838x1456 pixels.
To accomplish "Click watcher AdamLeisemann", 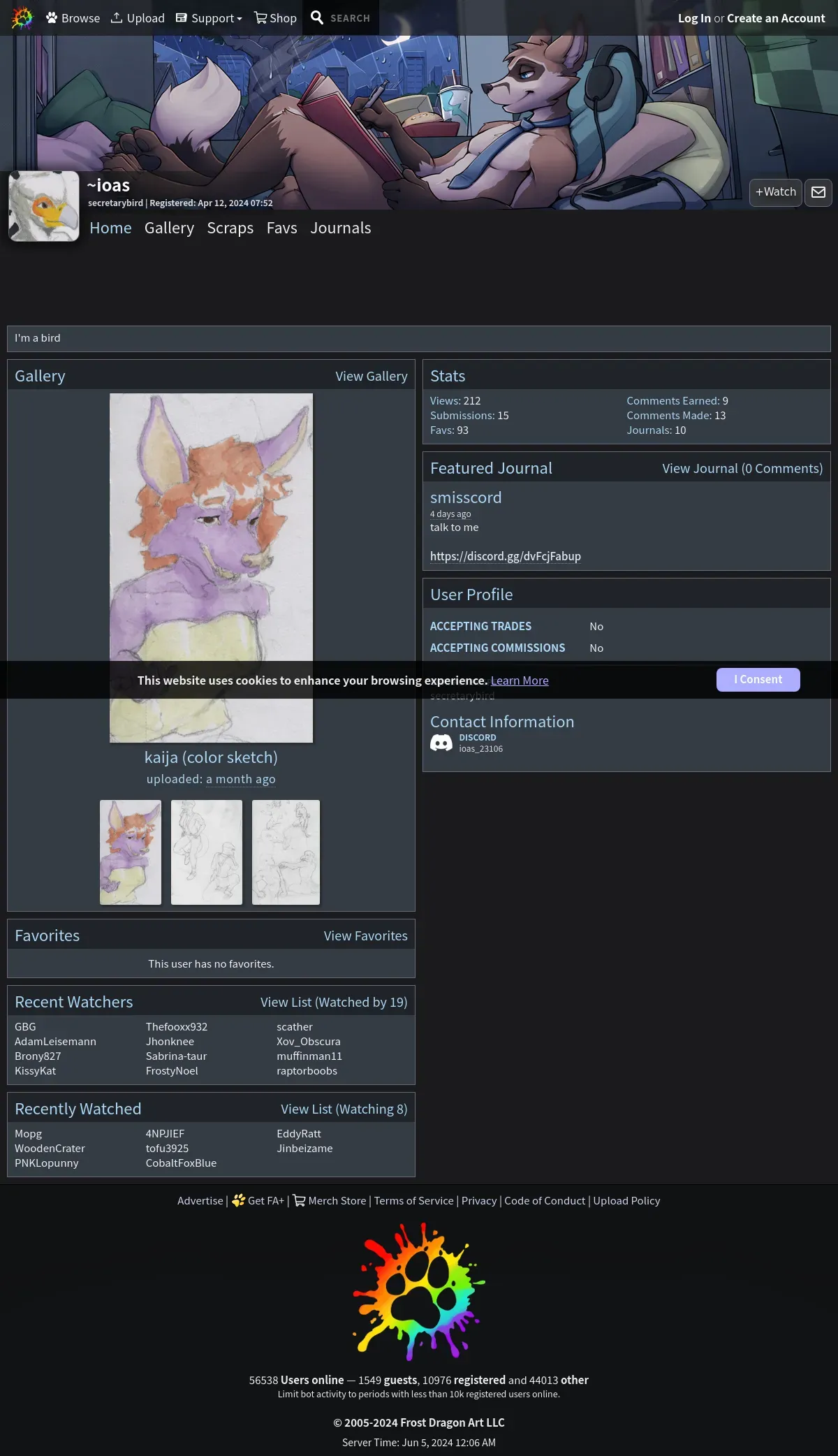I will (x=55, y=1041).
